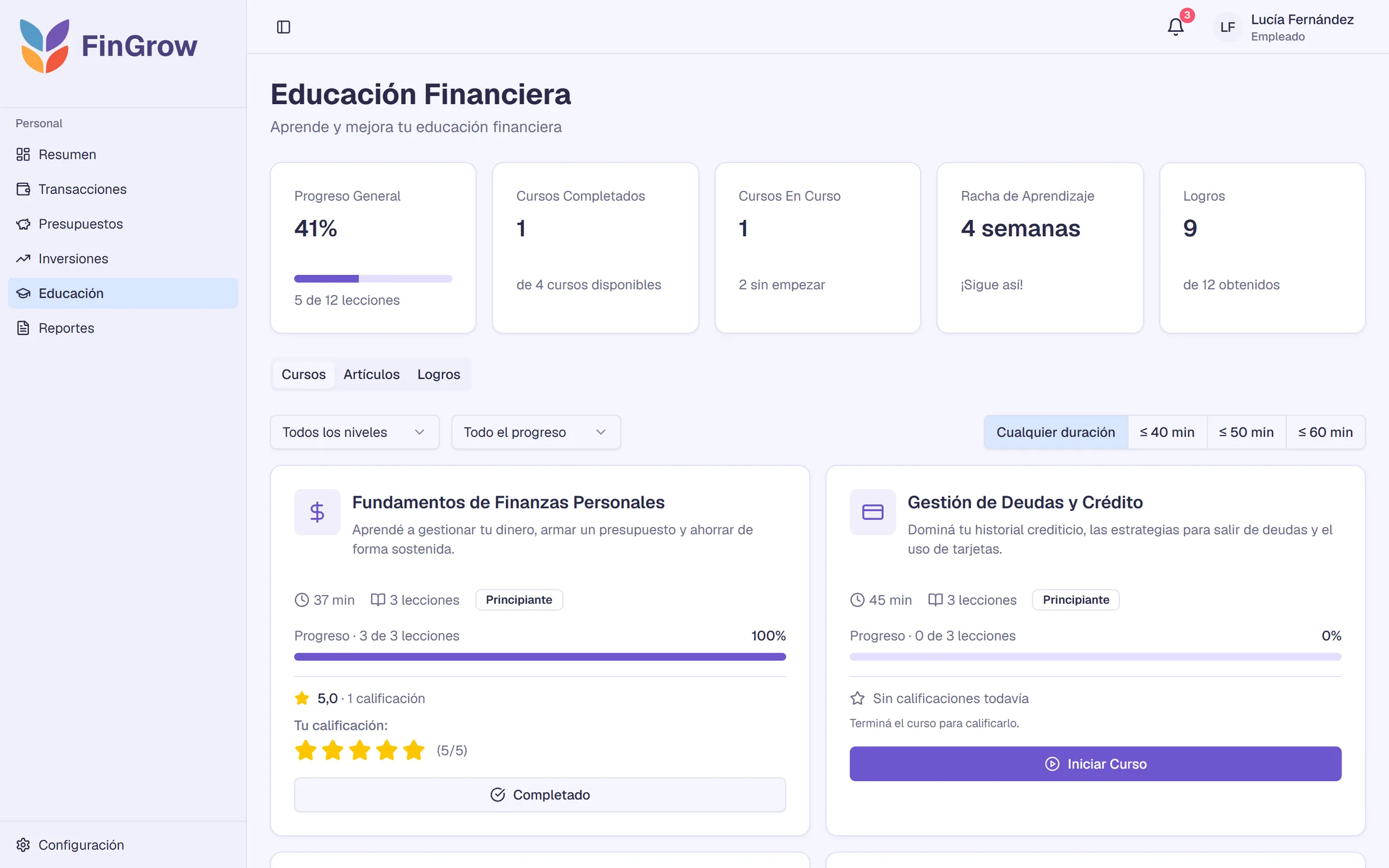Image resolution: width=1389 pixels, height=868 pixels.
Task: Click the '2 sin empezar' text
Action: 781,285
